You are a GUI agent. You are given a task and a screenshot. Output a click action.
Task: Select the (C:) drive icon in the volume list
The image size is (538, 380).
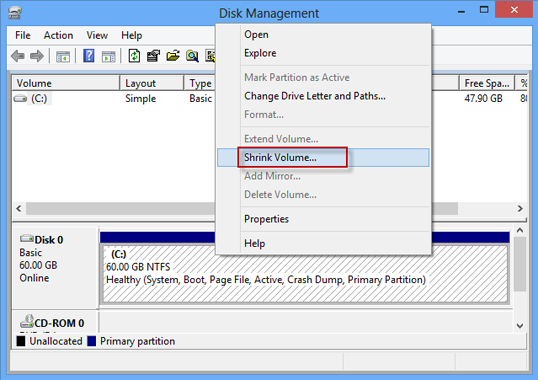click(20, 98)
